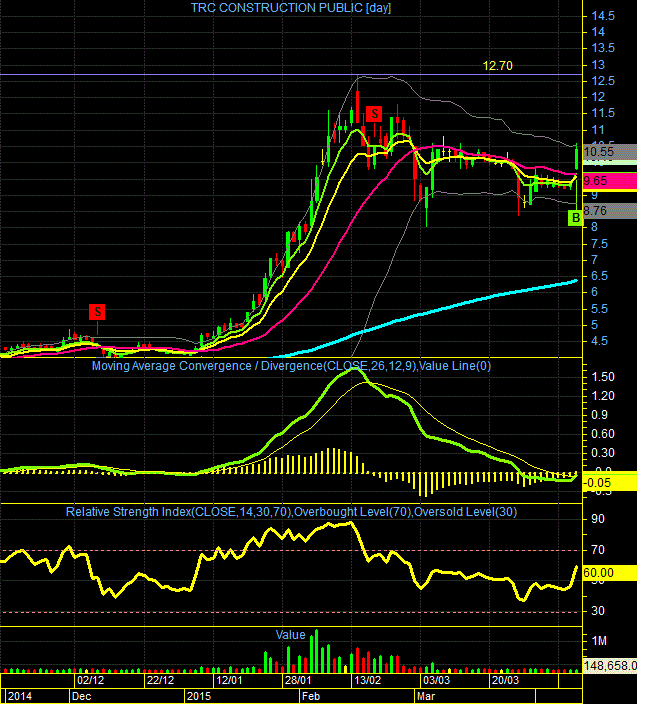
Task: Click the Value volume panel label
Action: coord(290,635)
